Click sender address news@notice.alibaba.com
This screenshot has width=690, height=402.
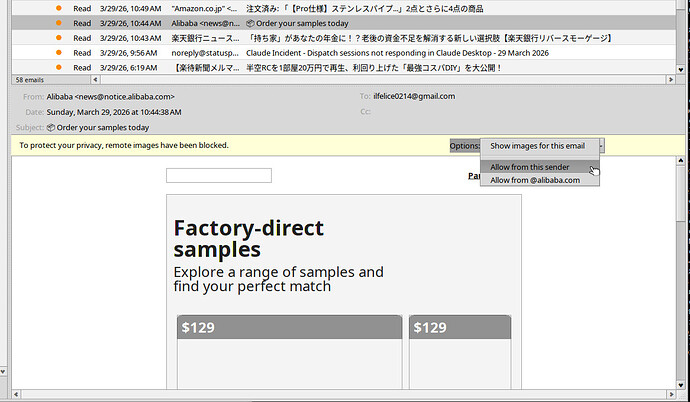pyautogui.click(x=125, y=96)
